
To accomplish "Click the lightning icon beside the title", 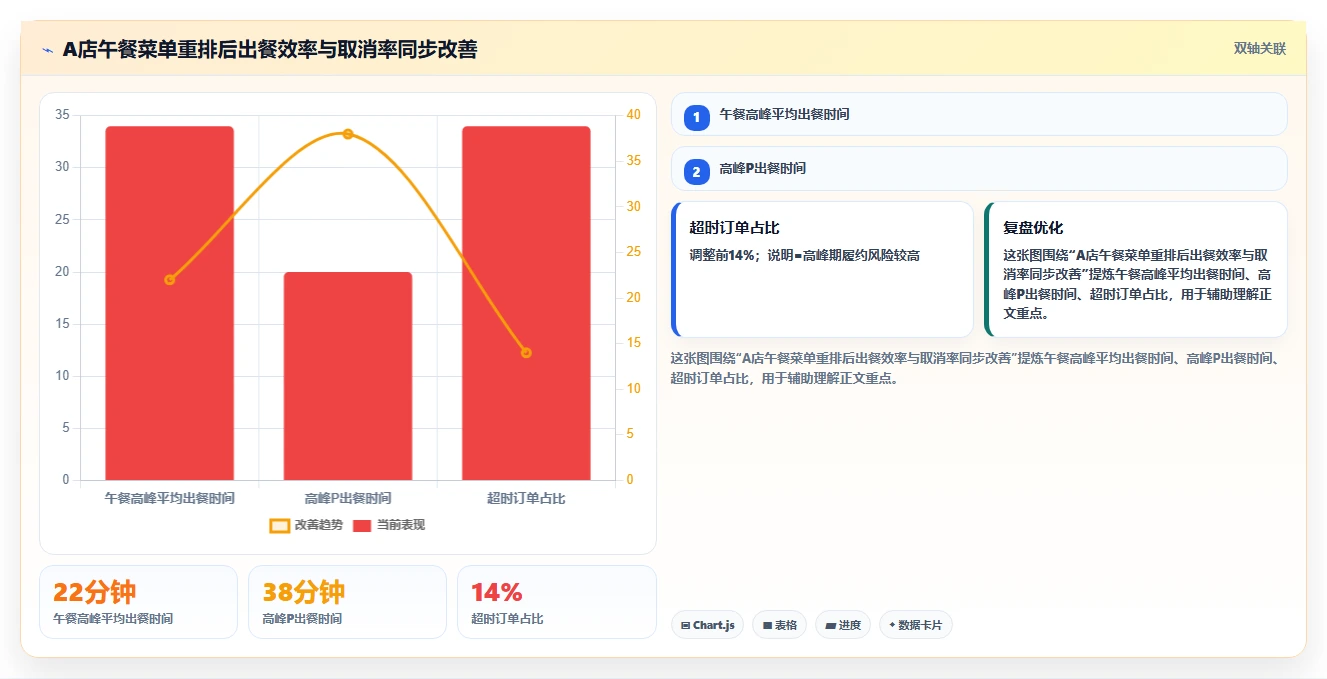I will (x=48, y=50).
